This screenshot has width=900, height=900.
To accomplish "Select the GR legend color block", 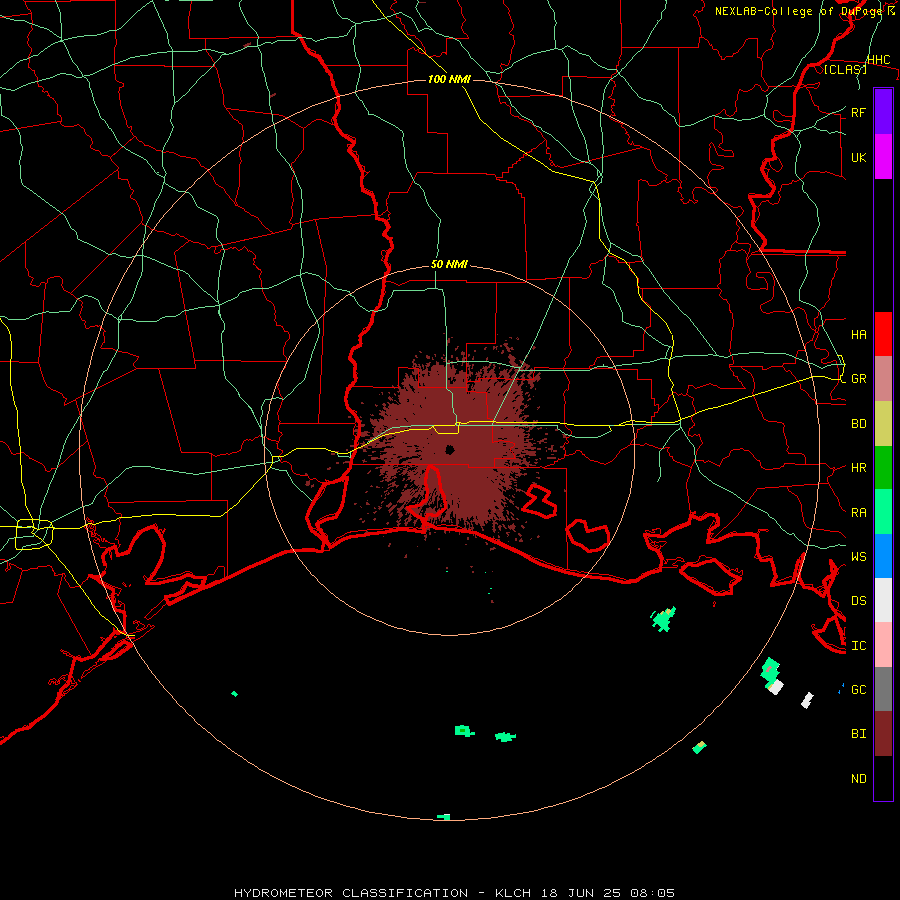I will 883,378.
